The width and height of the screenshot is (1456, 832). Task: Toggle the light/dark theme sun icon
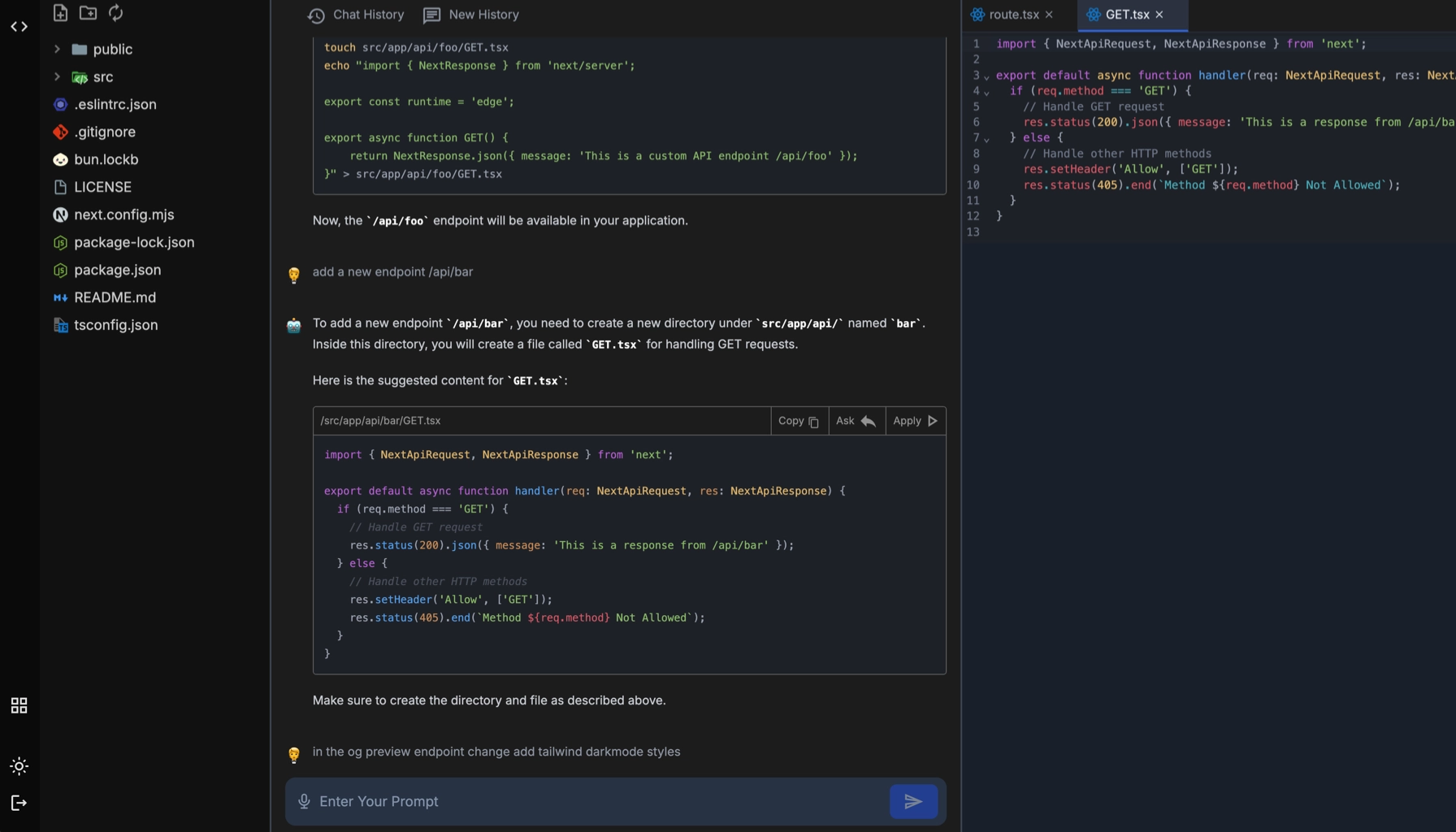pos(19,766)
